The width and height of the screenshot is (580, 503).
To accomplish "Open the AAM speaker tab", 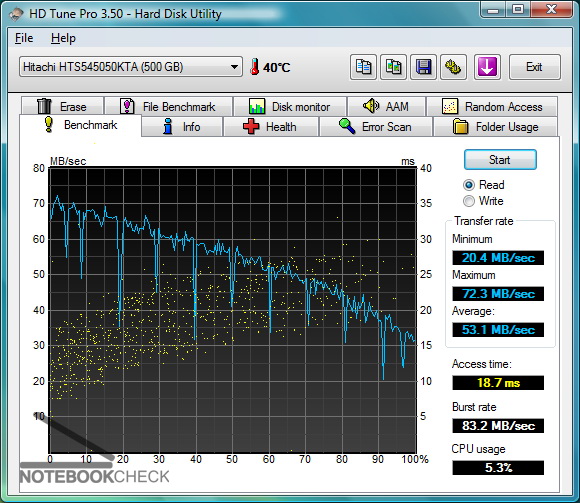I will [x=386, y=107].
